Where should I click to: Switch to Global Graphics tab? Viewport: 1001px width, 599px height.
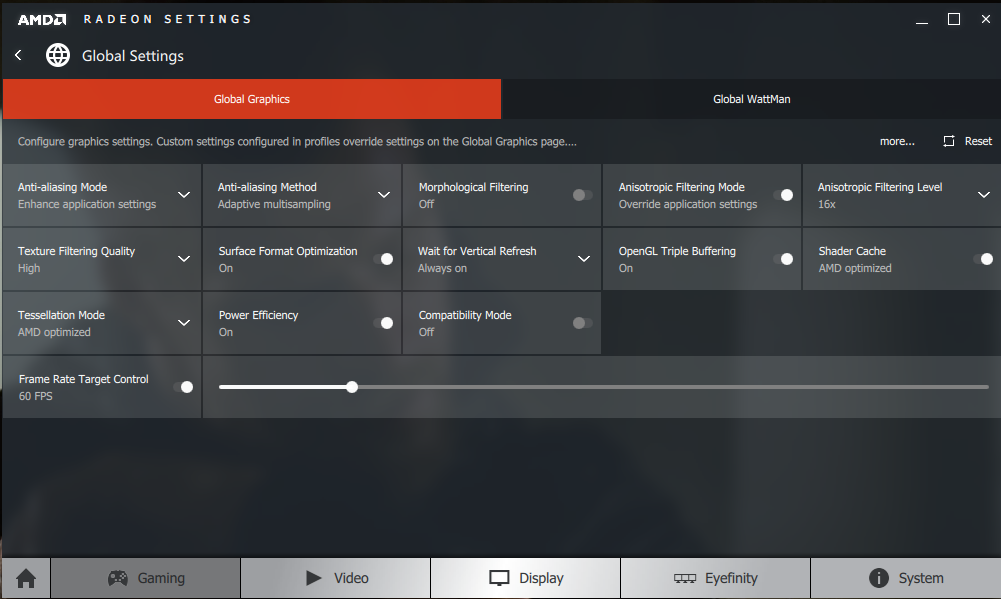252,99
